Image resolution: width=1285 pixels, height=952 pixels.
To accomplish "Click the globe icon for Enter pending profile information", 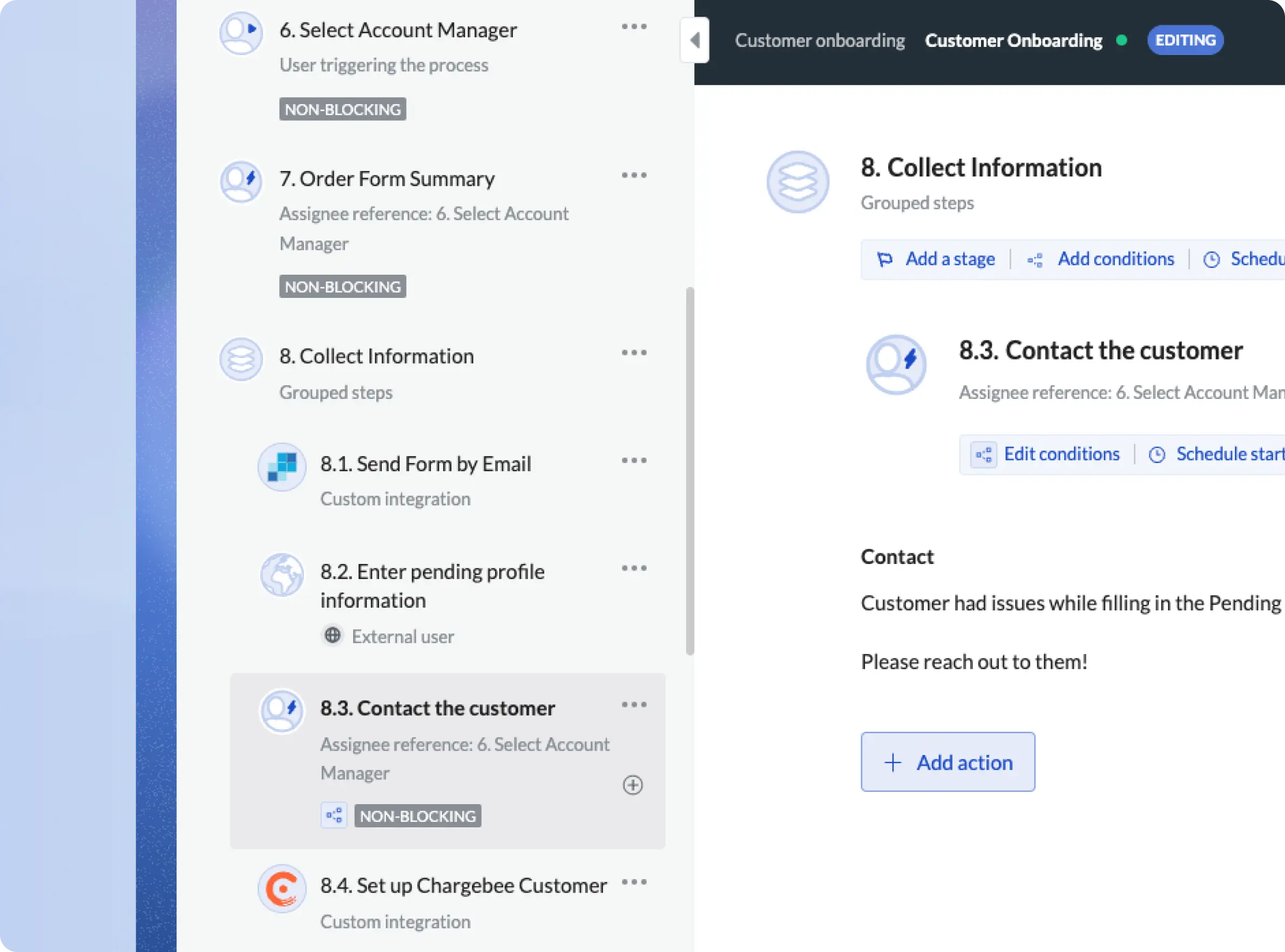I will [282, 575].
